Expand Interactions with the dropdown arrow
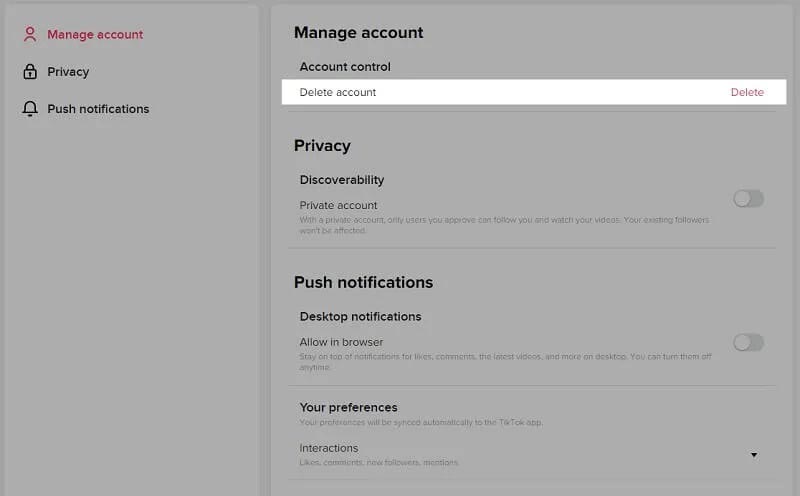Viewport: 800px width, 496px height. (x=753, y=455)
